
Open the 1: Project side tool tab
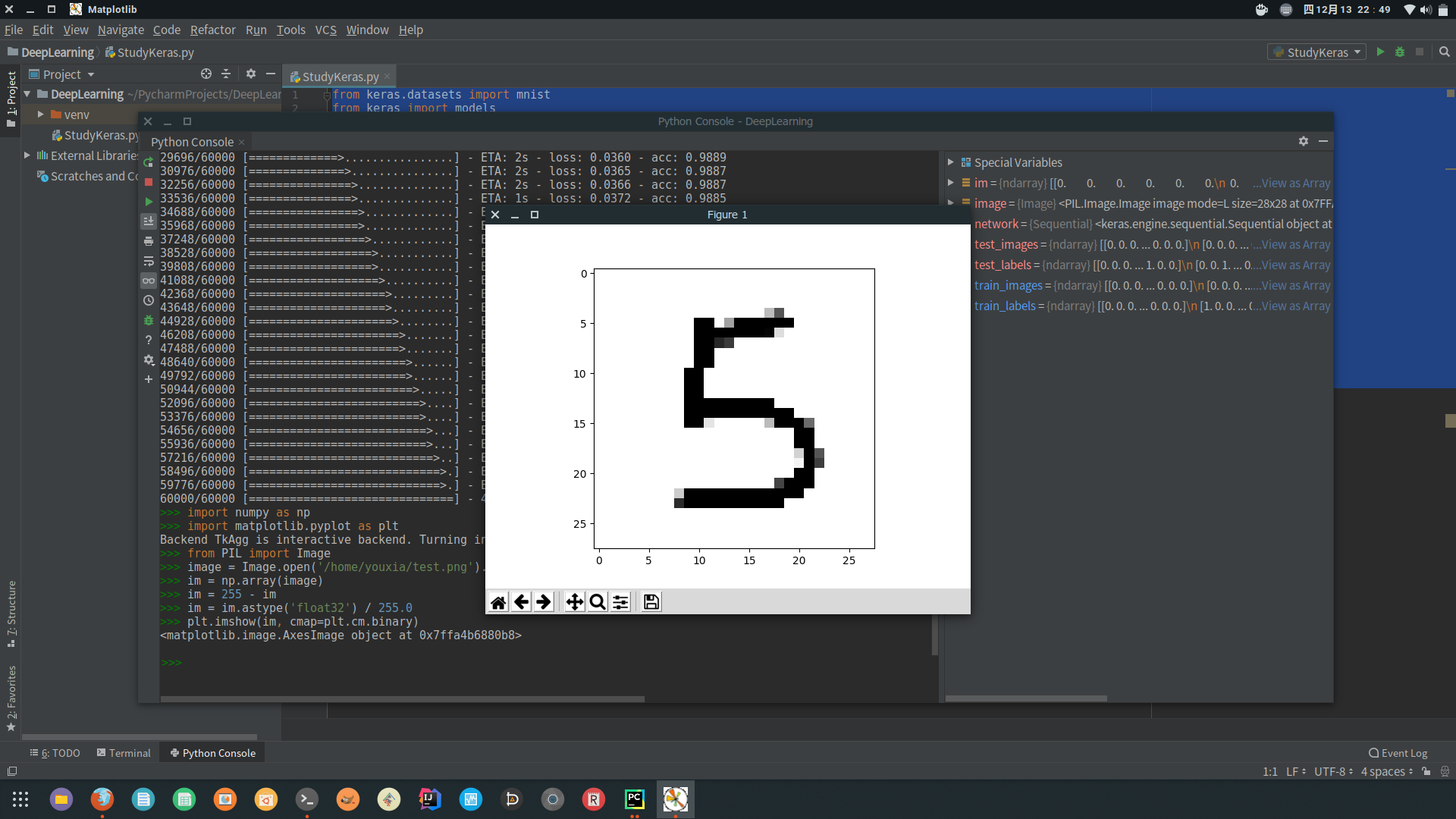click(11, 99)
